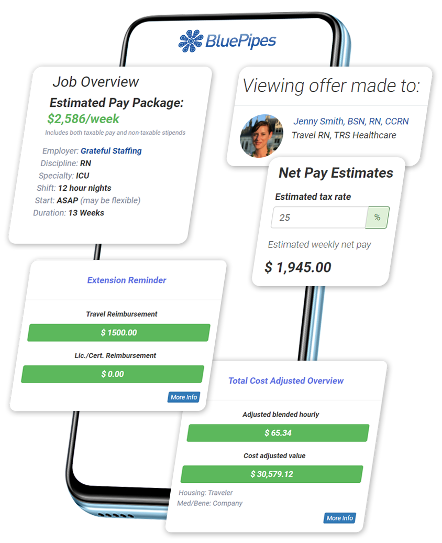
Task: Click More Info in Total Cost card
Action: [340, 518]
